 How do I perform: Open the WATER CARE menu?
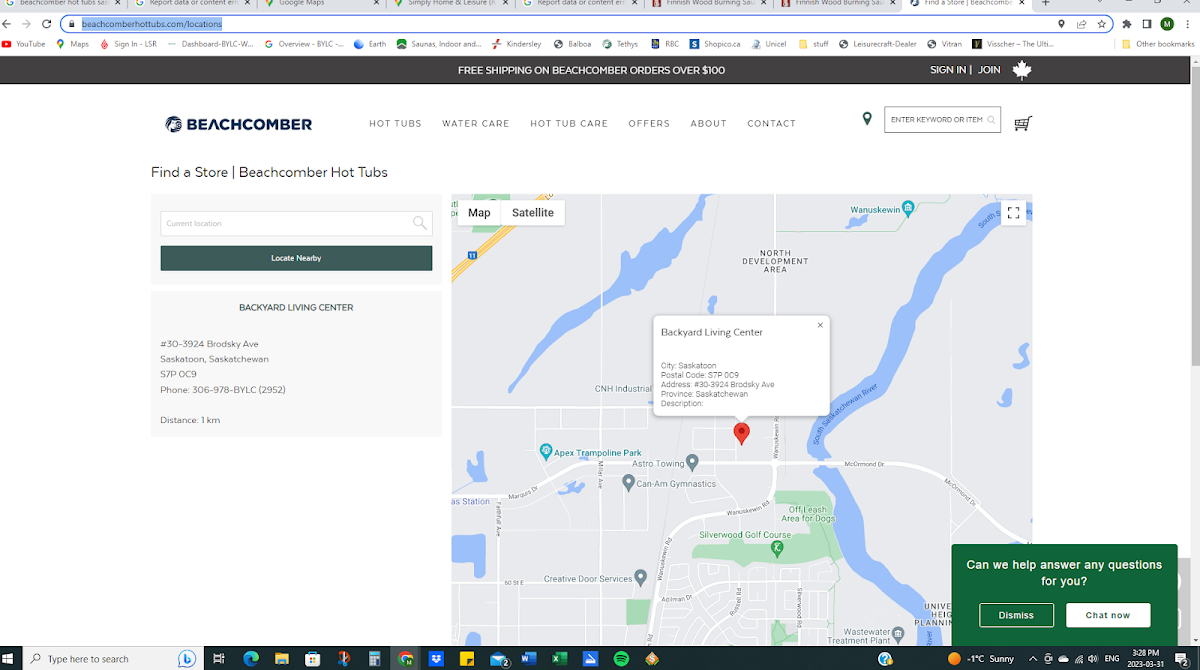[x=476, y=124]
